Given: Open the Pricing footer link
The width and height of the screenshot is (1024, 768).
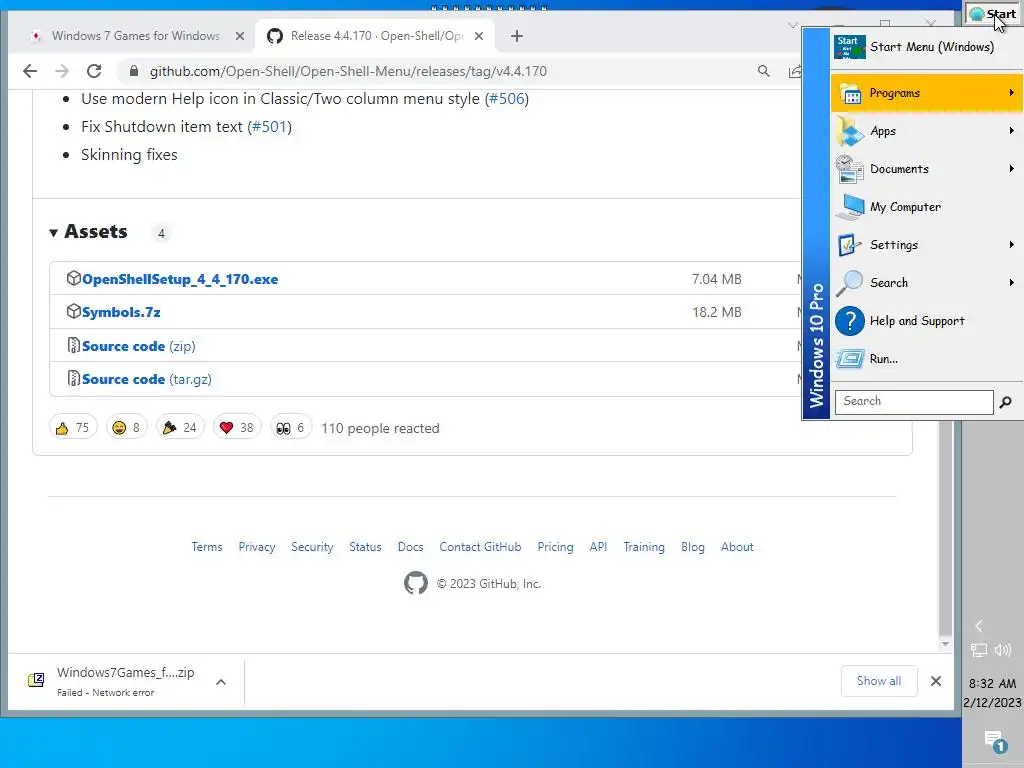Looking at the screenshot, I should pos(555,547).
